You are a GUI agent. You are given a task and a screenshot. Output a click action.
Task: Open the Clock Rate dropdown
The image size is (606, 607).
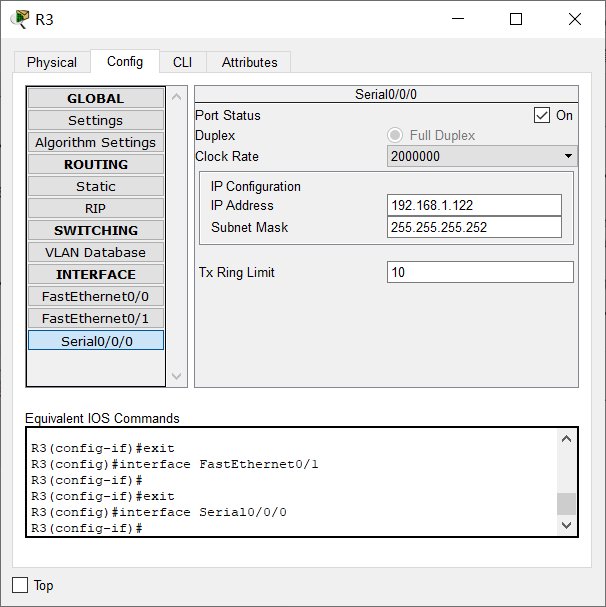coord(482,156)
